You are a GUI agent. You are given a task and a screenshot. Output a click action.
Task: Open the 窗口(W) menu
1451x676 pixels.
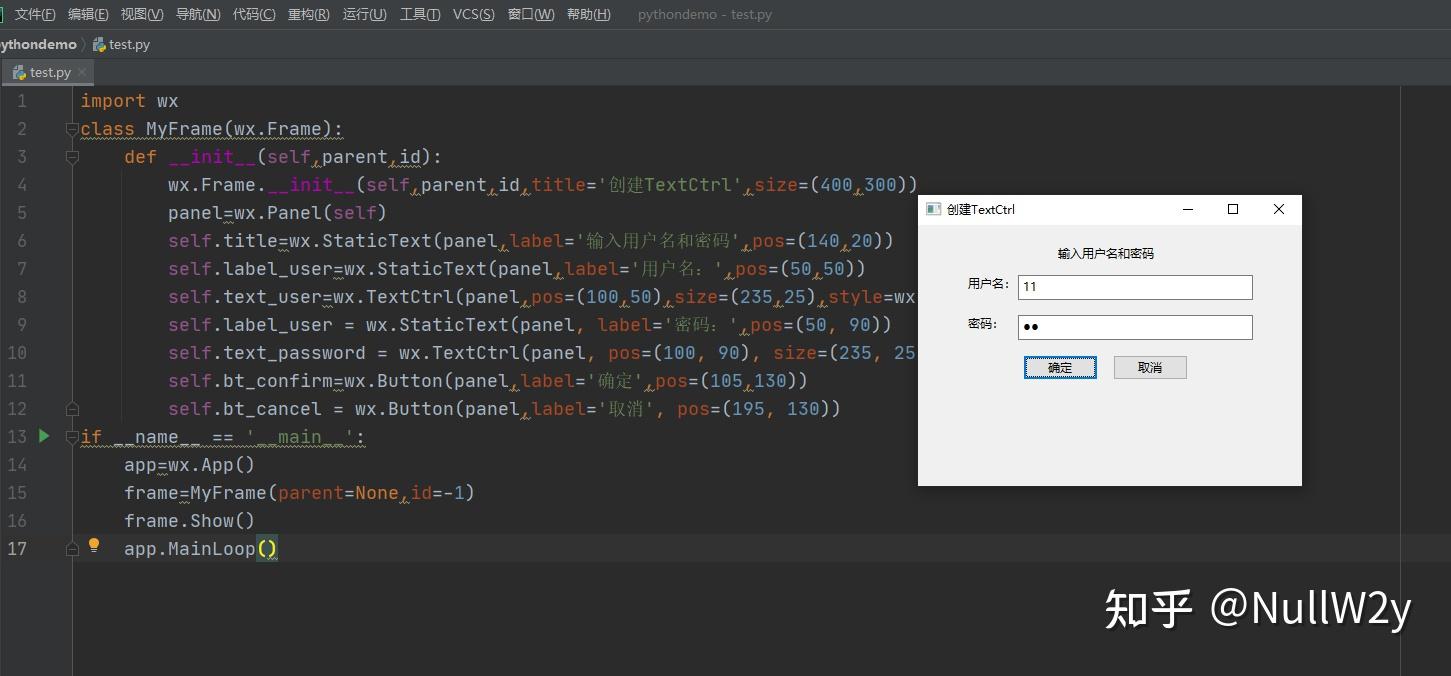point(531,14)
